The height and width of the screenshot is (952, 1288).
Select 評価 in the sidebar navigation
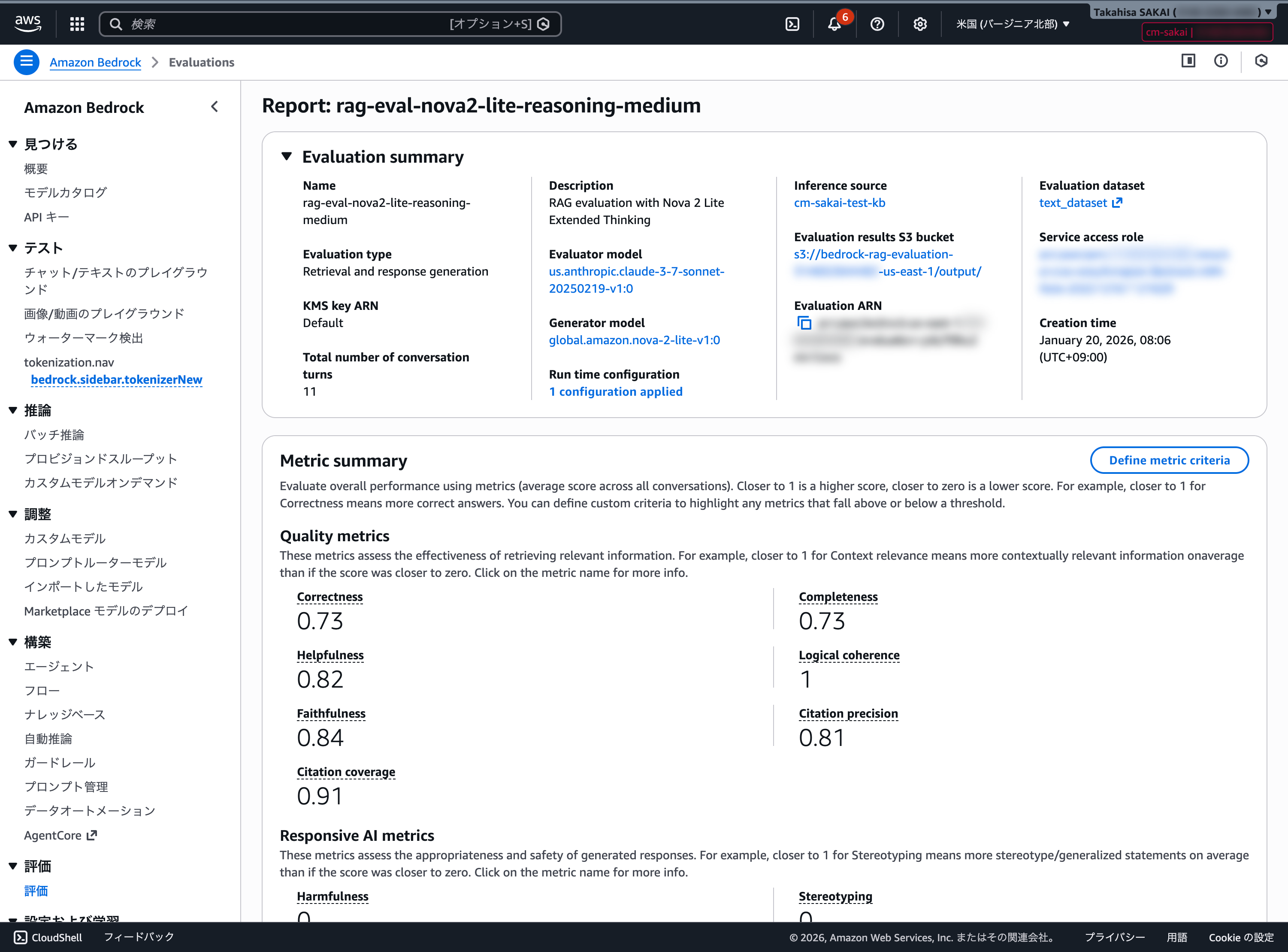[36, 890]
